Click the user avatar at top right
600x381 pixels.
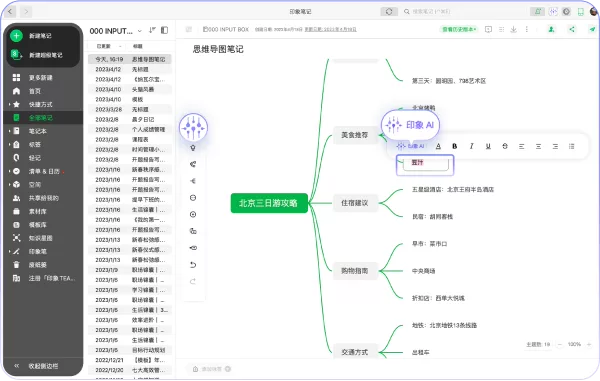tap(594, 12)
